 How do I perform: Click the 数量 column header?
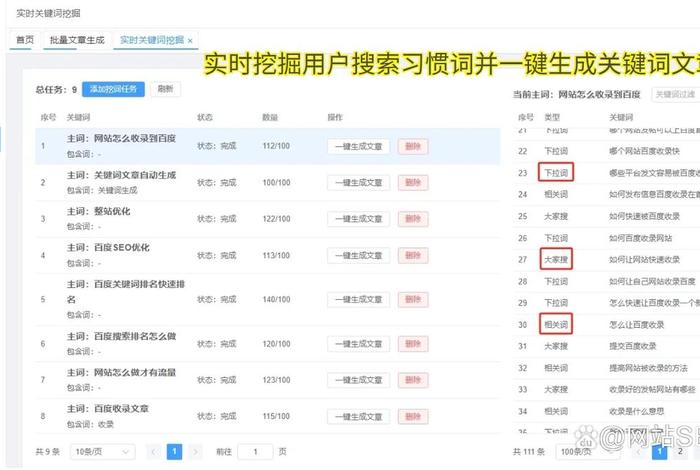tap(270, 117)
